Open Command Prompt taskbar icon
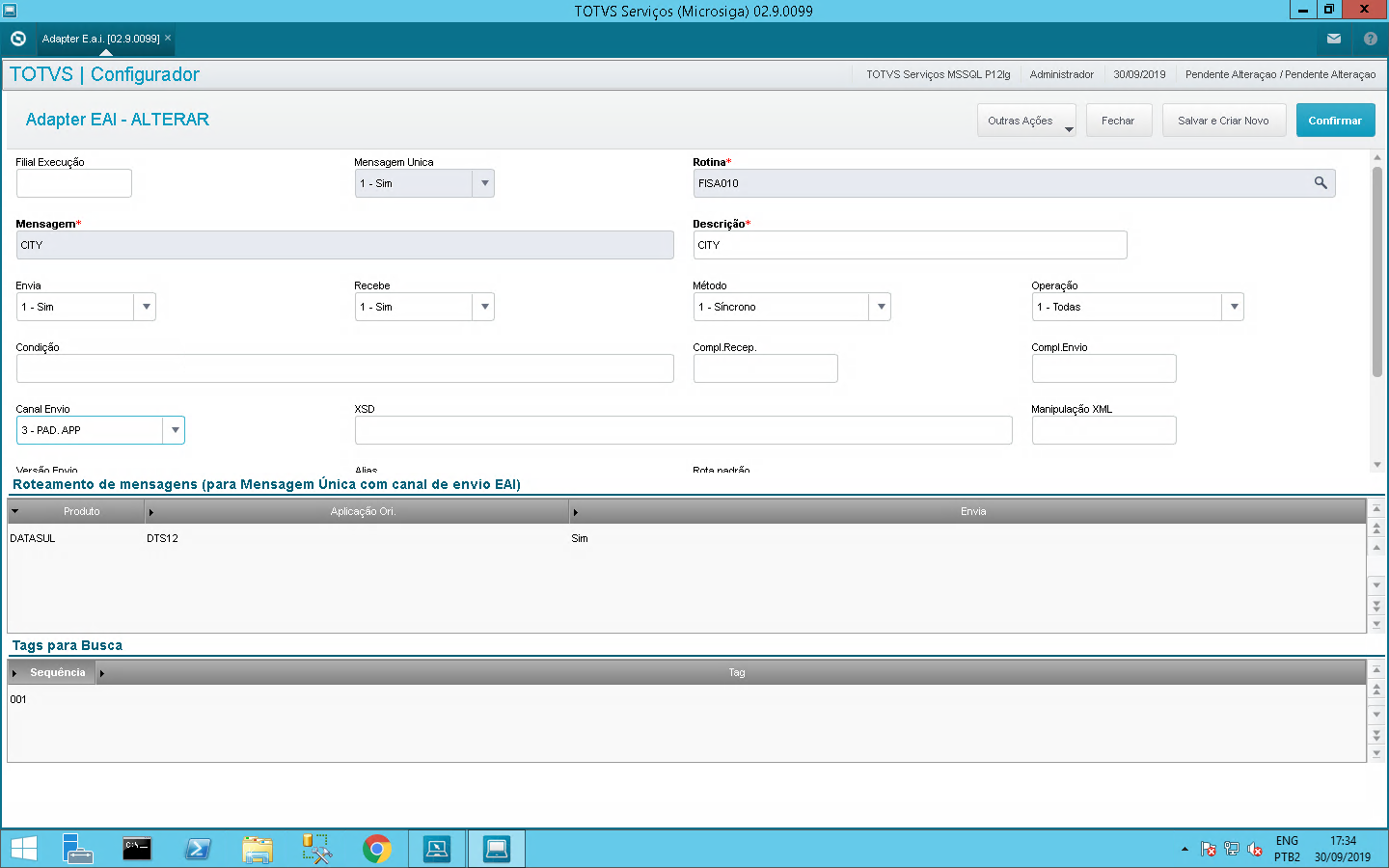 pos(137,849)
